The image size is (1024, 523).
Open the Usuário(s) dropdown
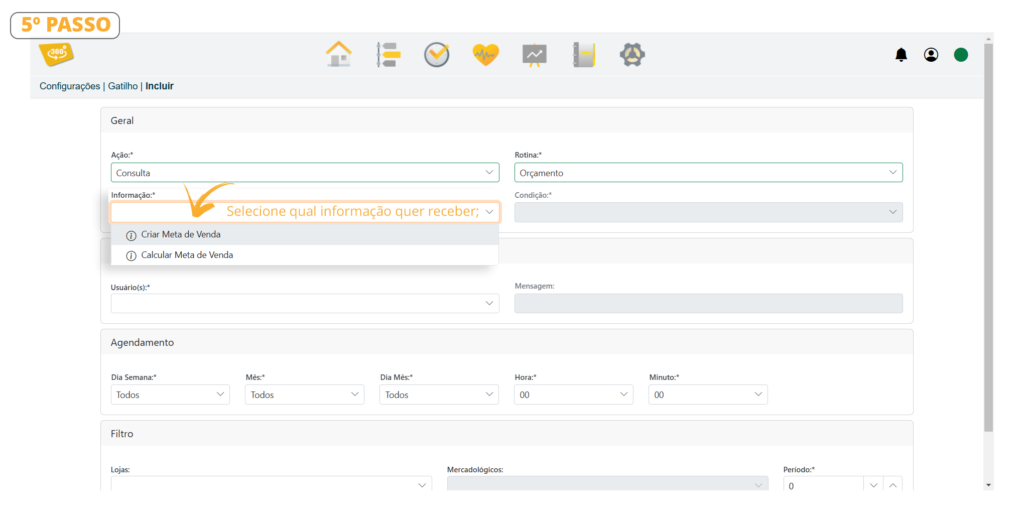click(x=305, y=303)
